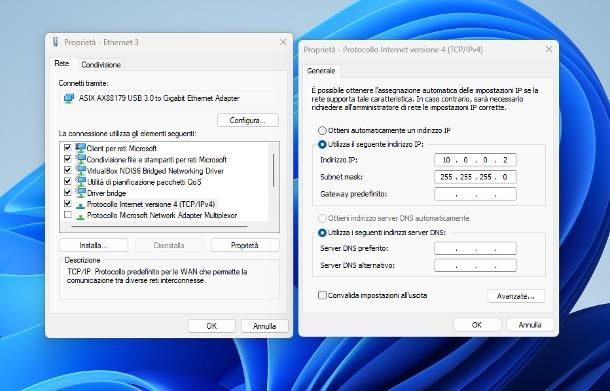Click the VirtualBox NDIS6 Bridged Networking icon
The image size is (610, 391).
tap(81, 170)
